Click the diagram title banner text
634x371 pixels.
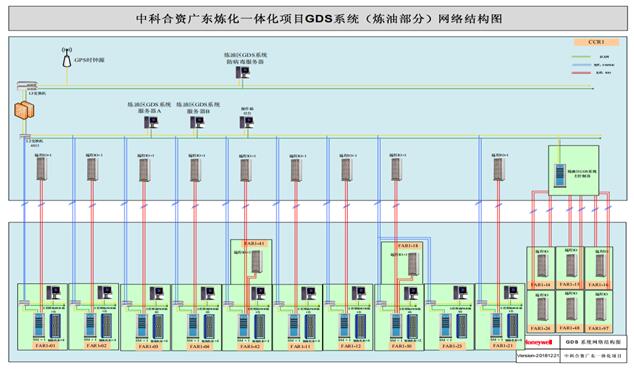319,19
